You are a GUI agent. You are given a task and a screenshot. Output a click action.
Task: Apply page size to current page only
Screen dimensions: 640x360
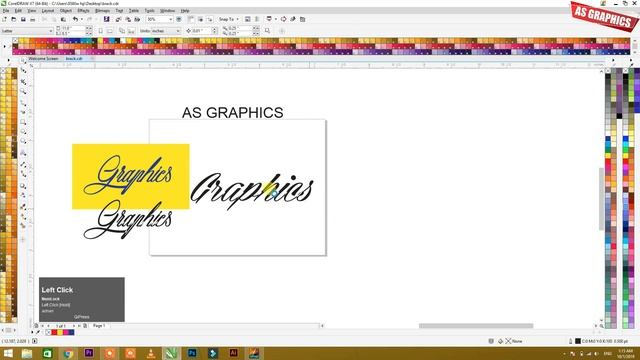click(x=131, y=31)
